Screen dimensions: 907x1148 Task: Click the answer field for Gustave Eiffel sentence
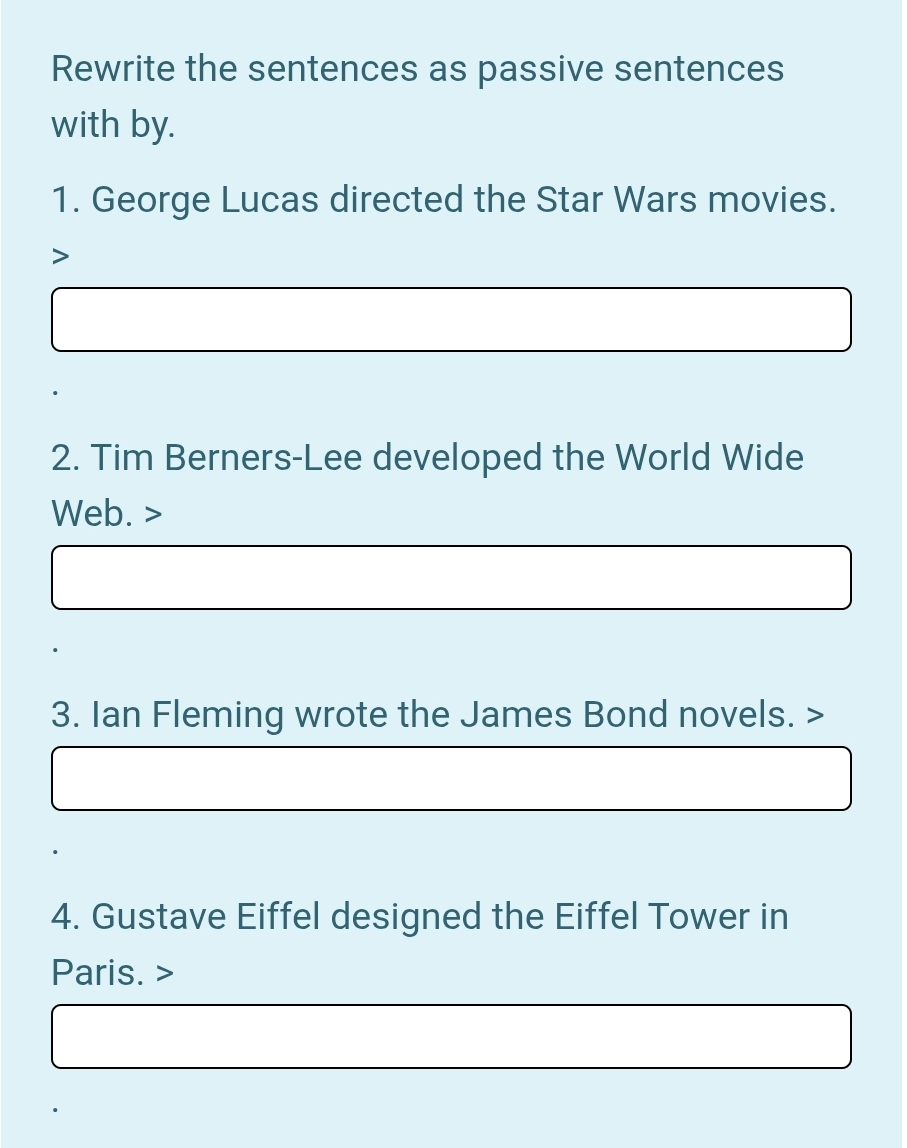coord(451,1036)
